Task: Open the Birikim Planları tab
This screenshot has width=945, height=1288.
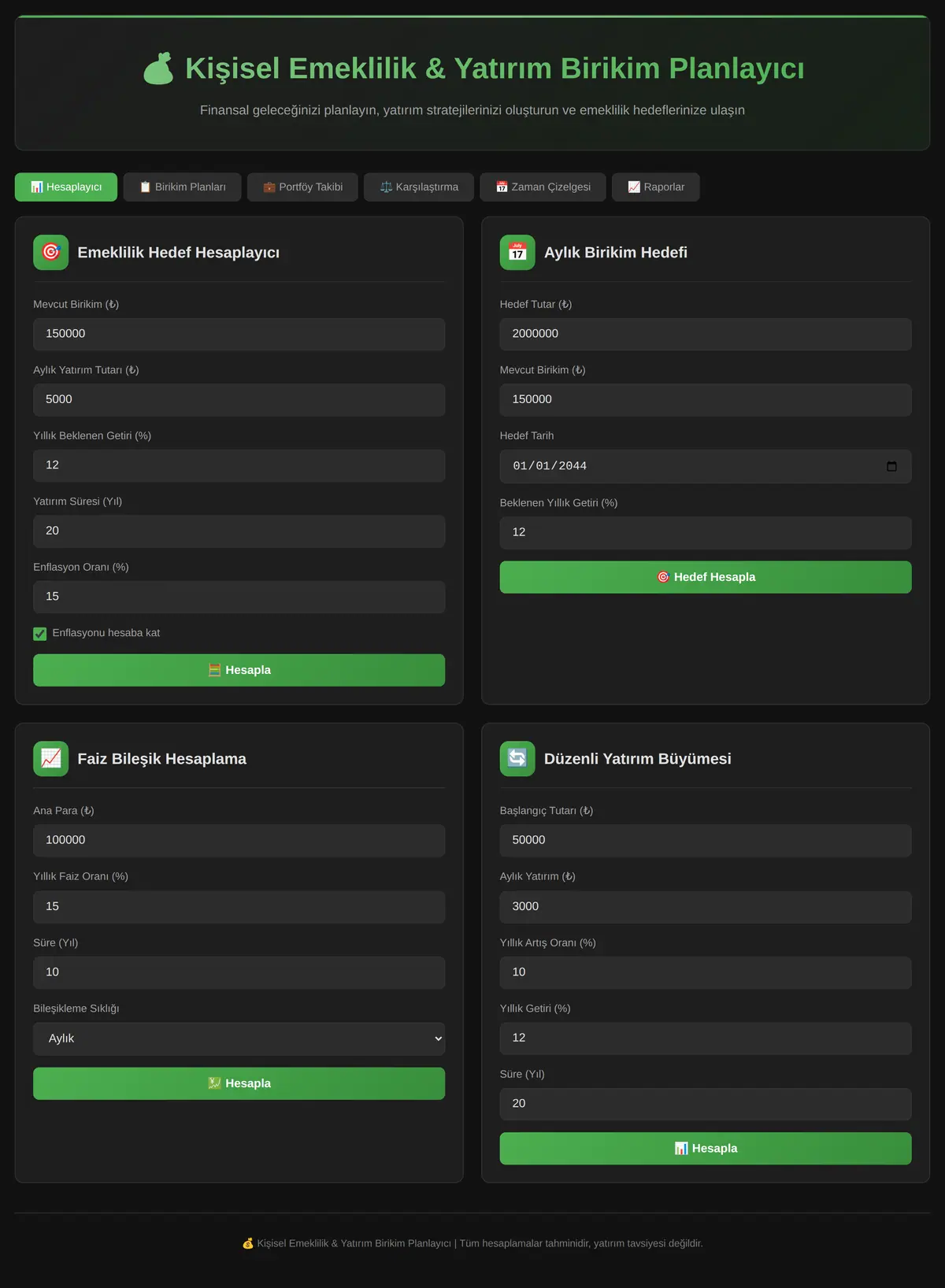Action: pos(183,187)
